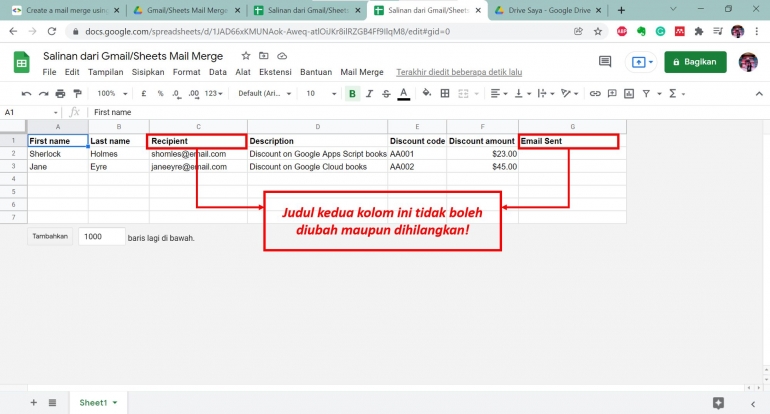
Task: Open the Ekstensi menu
Action: tap(275, 72)
